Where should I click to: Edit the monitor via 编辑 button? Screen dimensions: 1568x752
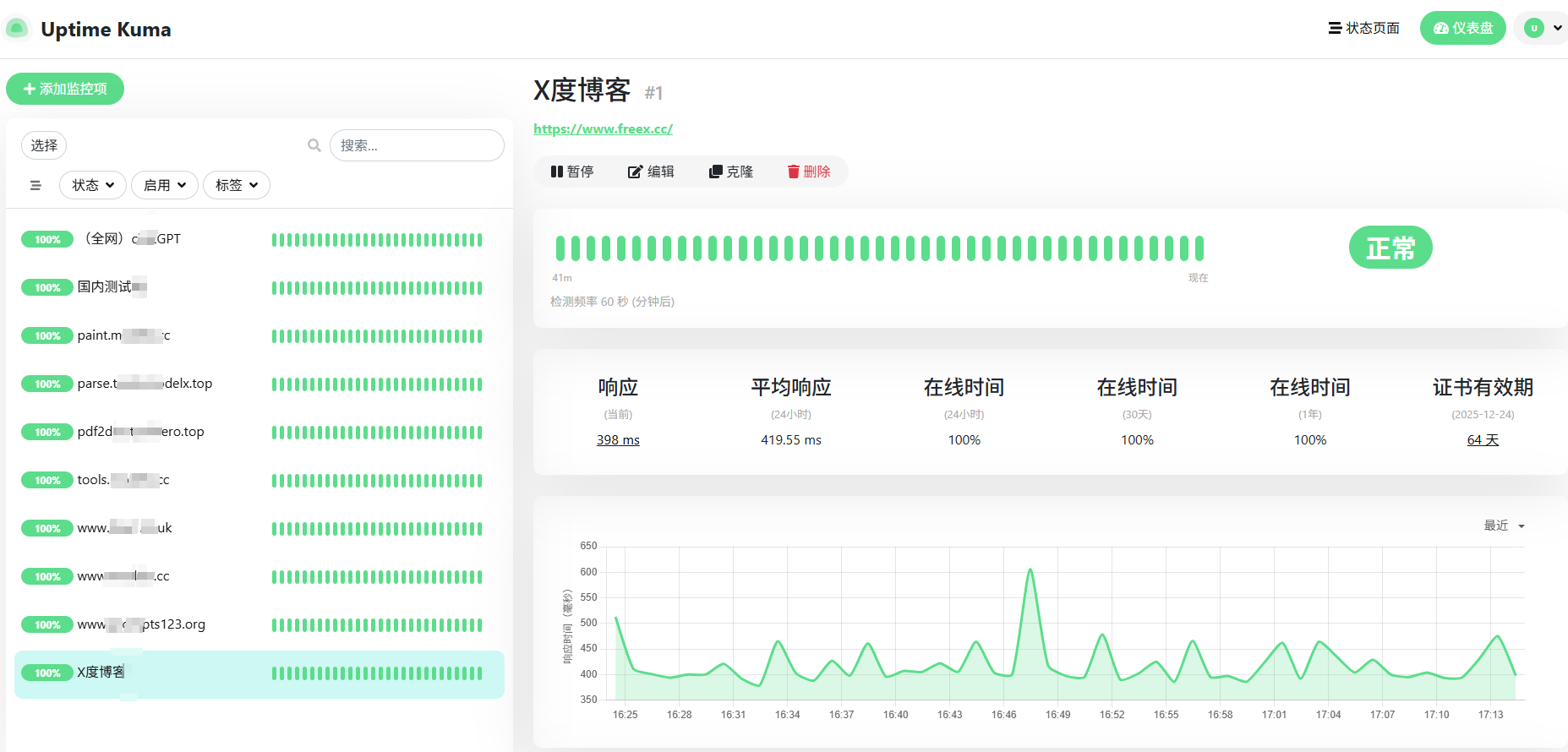(x=651, y=172)
